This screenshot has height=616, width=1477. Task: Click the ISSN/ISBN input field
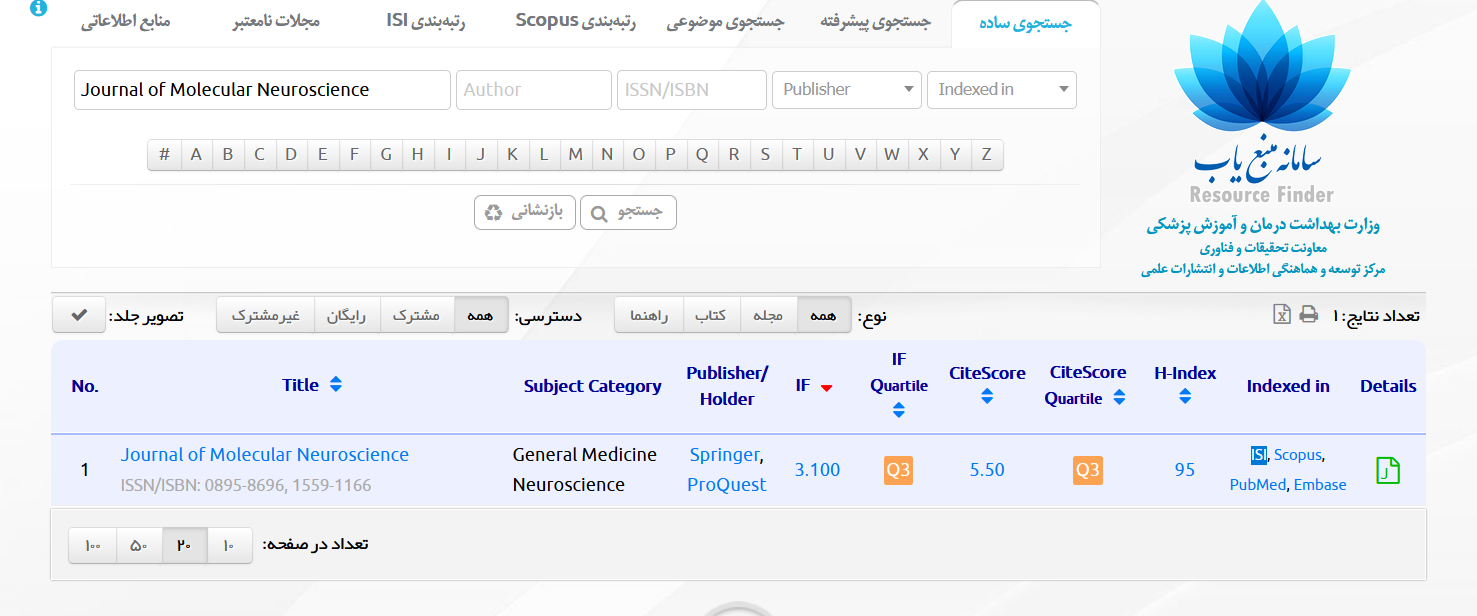pyautogui.click(x=692, y=89)
